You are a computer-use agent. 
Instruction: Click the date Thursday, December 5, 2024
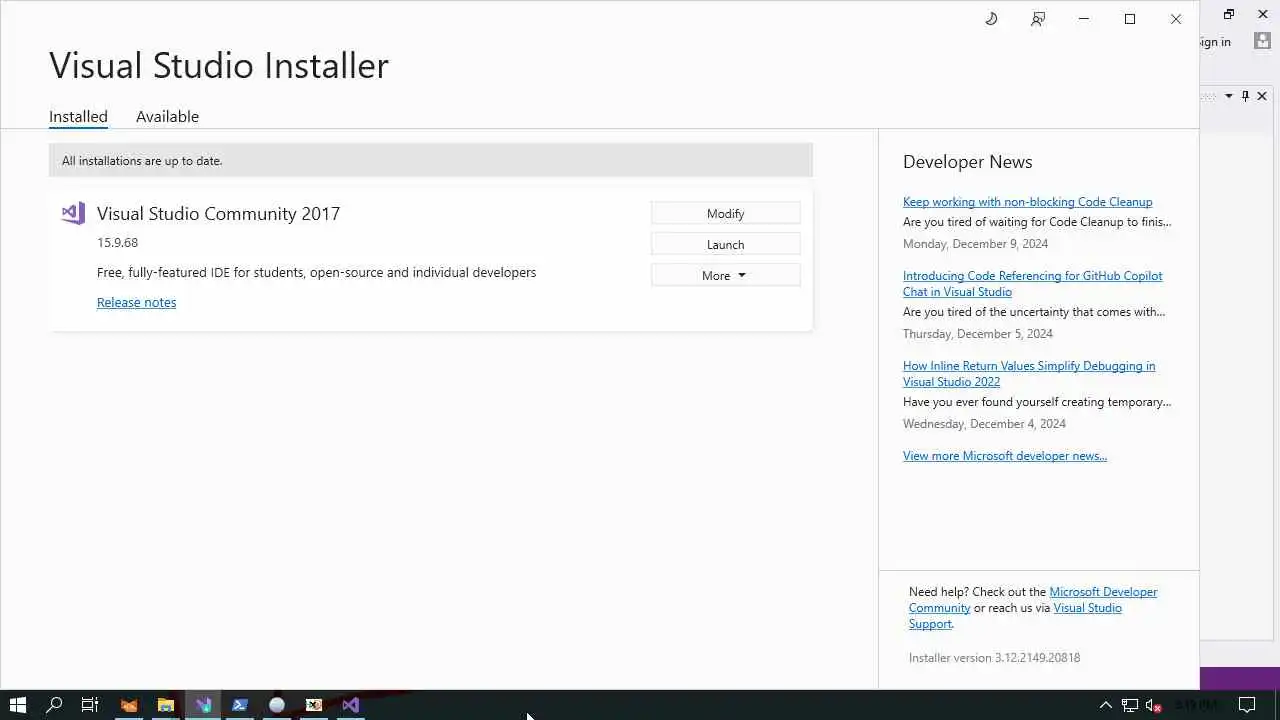coord(978,333)
